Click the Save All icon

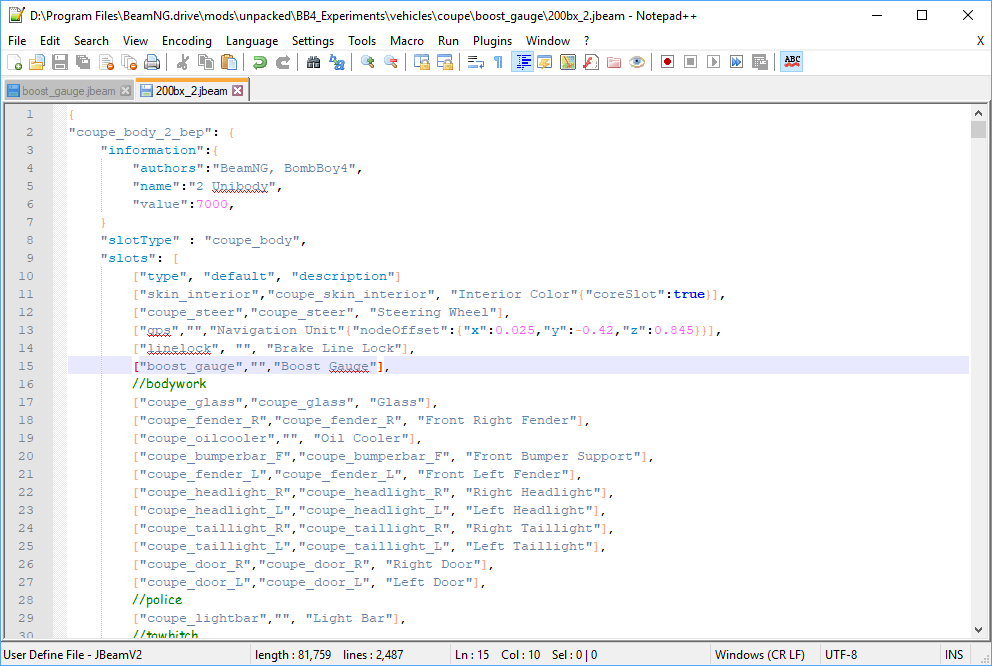click(x=83, y=62)
